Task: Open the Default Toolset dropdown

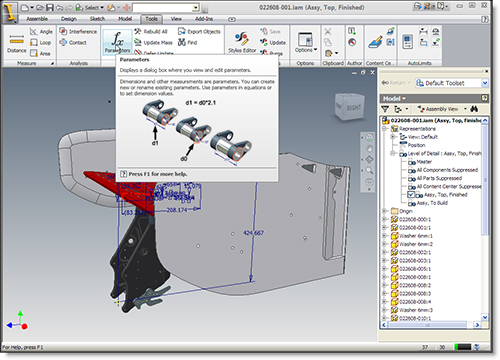Action: click(485, 83)
